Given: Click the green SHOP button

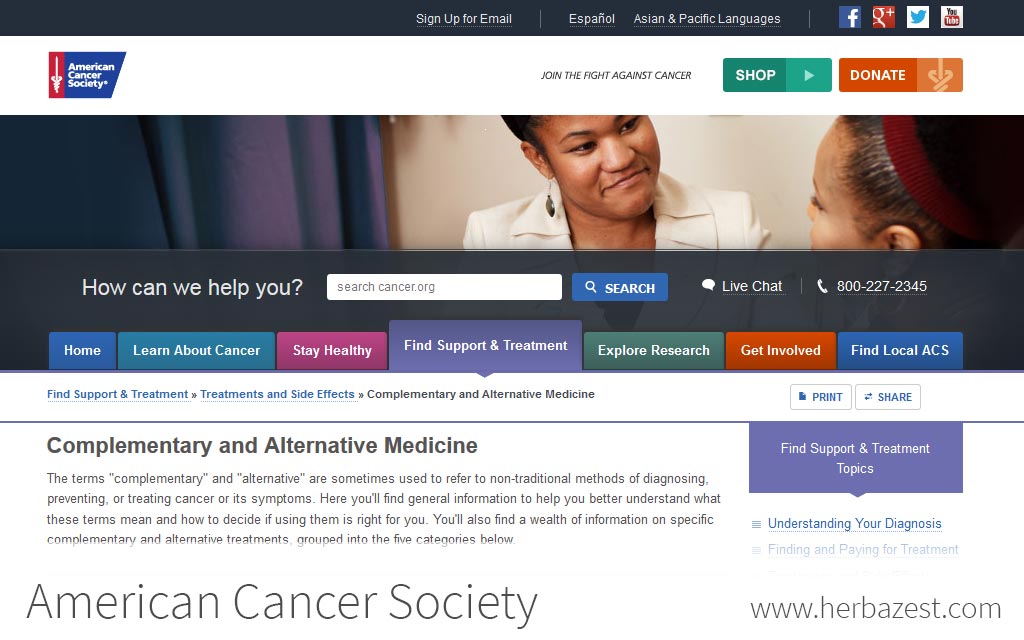Looking at the screenshot, I should point(777,75).
